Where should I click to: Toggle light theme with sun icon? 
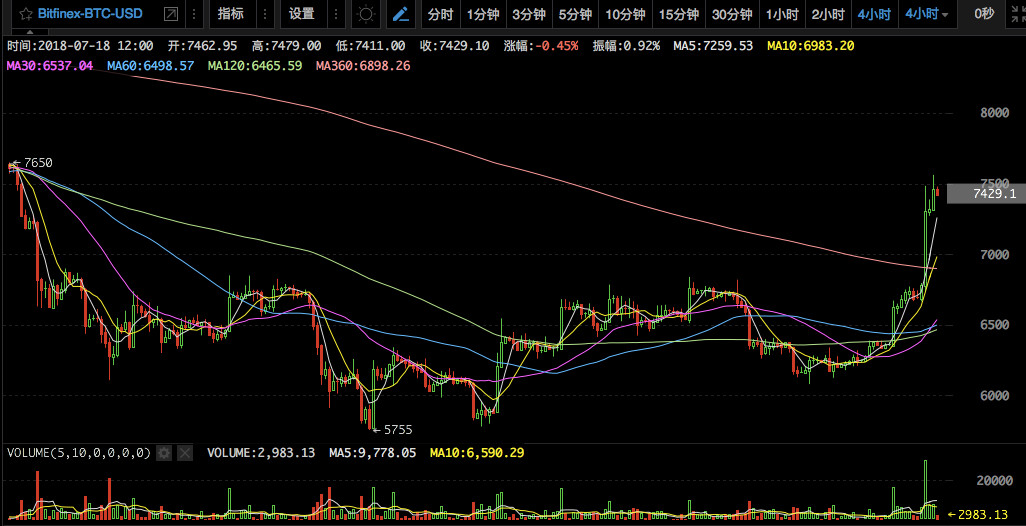(366, 14)
